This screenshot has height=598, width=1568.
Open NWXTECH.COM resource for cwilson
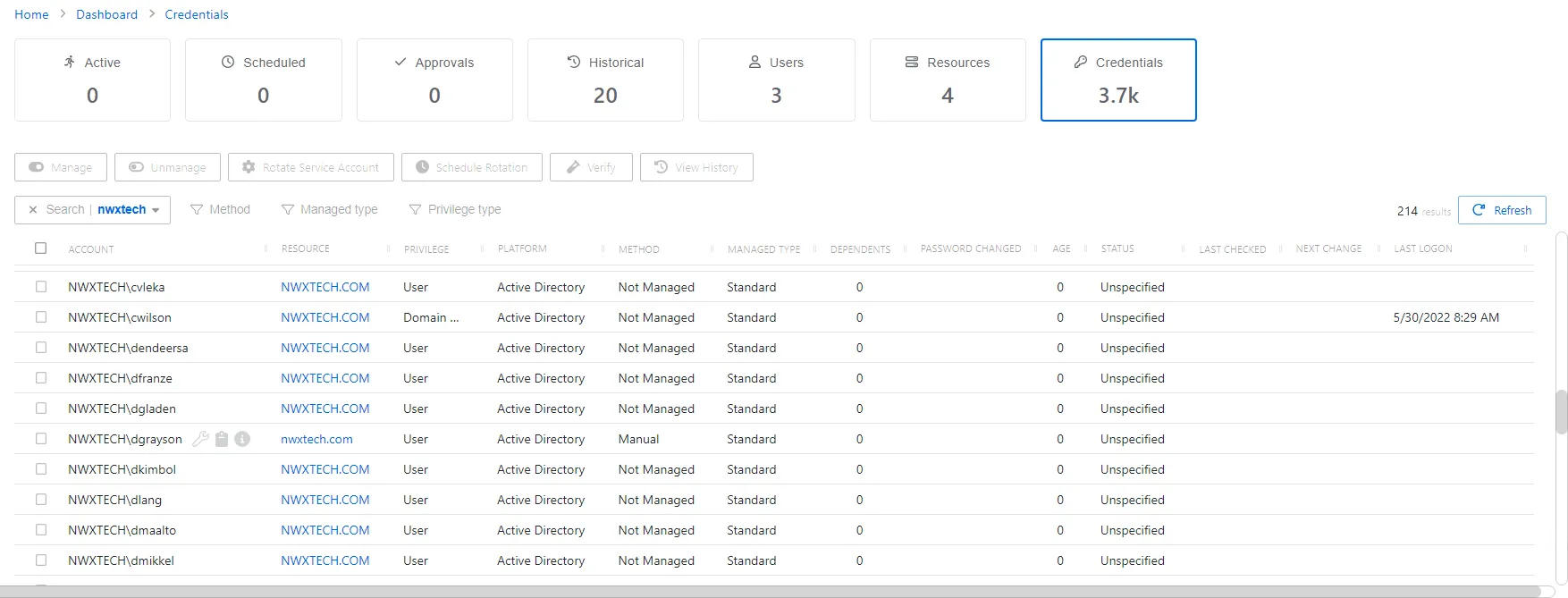tap(325, 317)
